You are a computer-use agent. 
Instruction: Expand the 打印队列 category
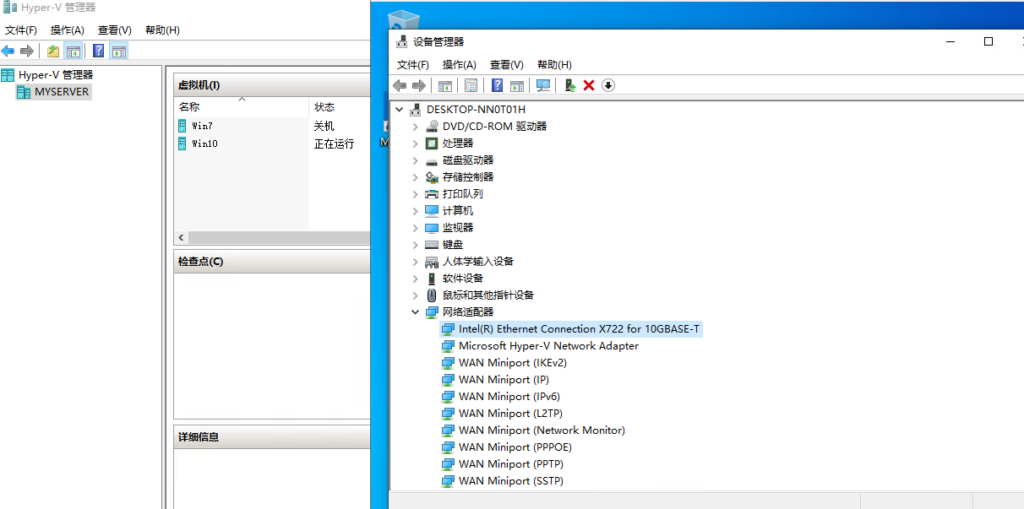[x=415, y=194]
